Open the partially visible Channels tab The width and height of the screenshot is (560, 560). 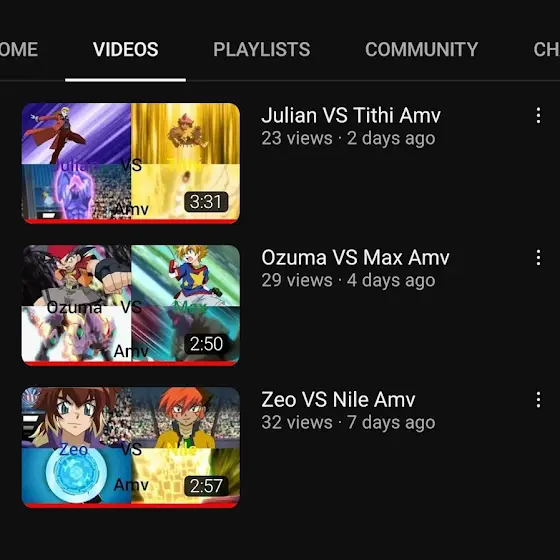click(x=546, y=49)
